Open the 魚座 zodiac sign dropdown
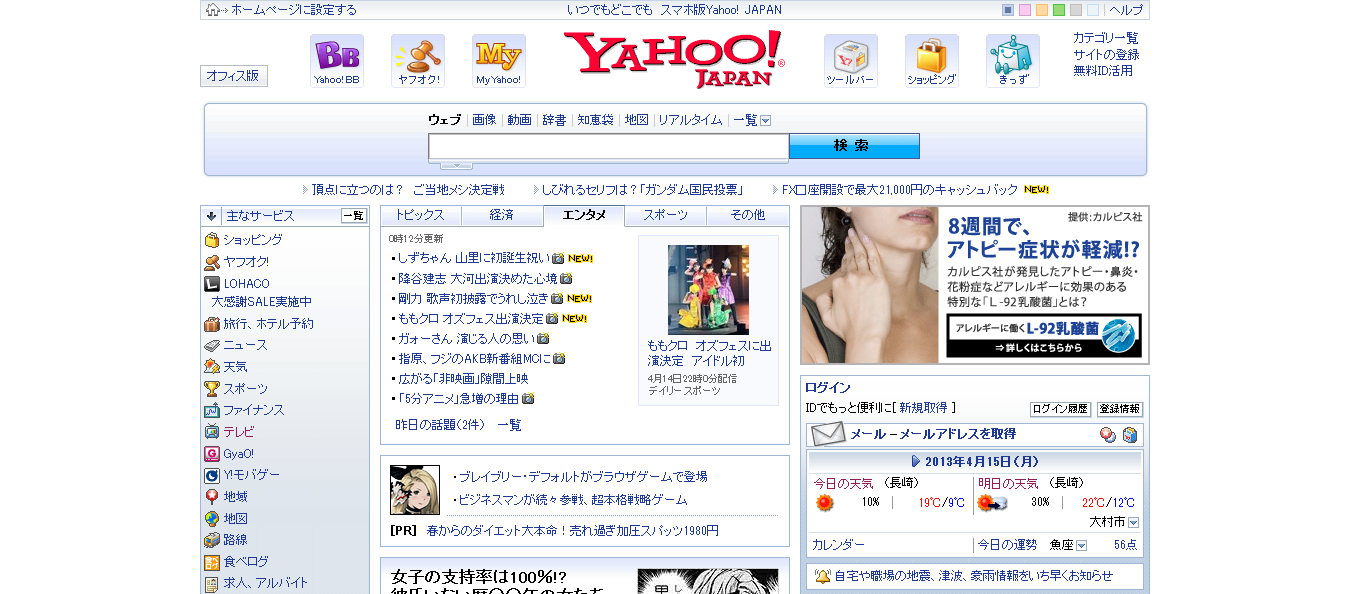The height and width of the screenshot is (594, 1349). 1081,545
